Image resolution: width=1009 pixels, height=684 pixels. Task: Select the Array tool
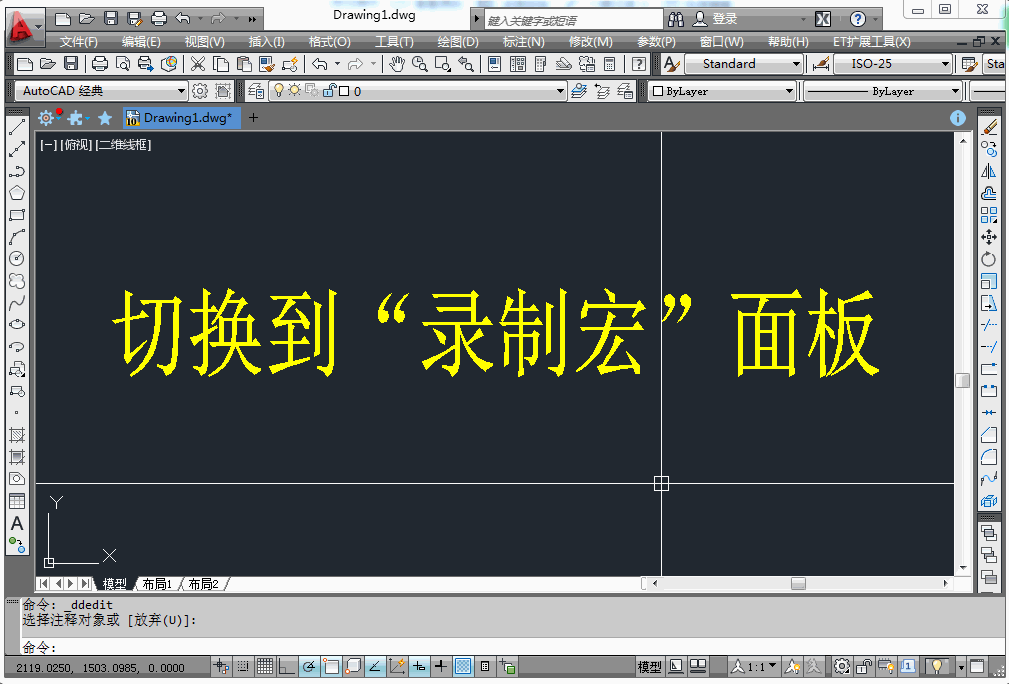coord(989,215)
